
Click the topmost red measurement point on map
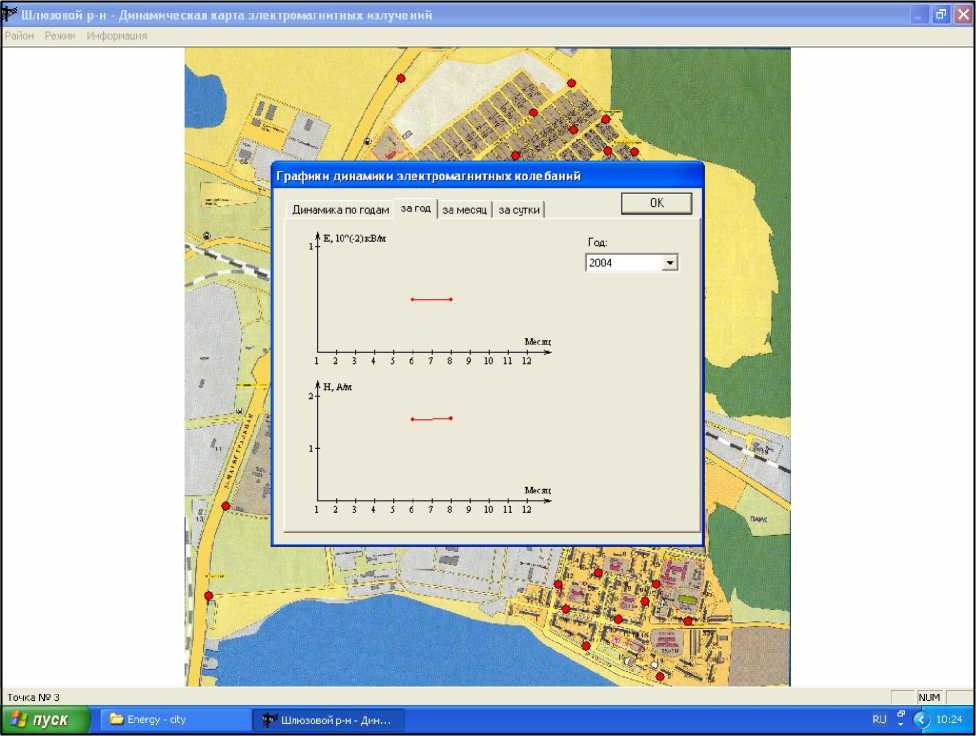pyautogui.click(x=401, y=78)
